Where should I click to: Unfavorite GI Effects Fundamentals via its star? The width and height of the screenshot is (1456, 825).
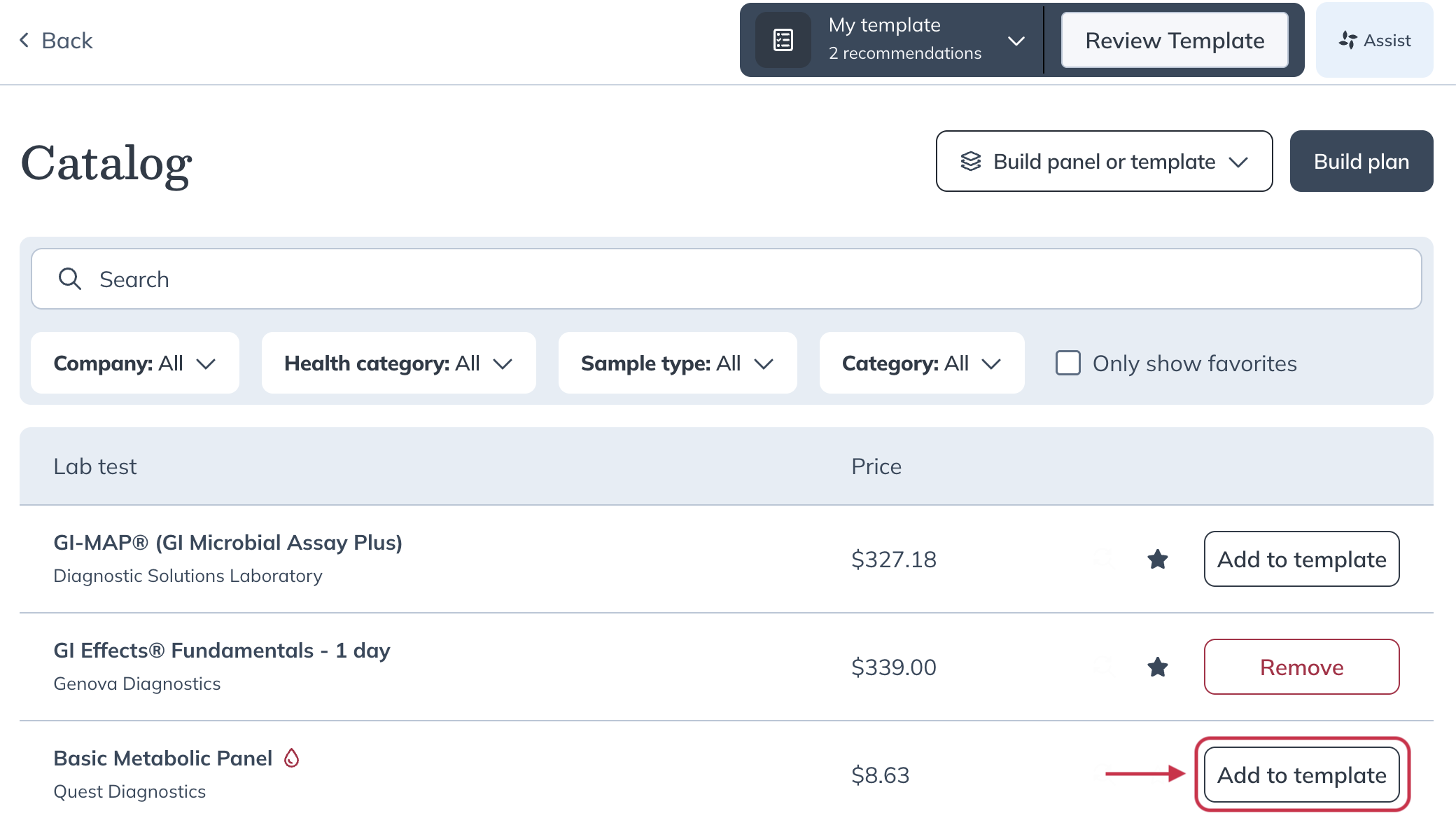(1158, 667)
